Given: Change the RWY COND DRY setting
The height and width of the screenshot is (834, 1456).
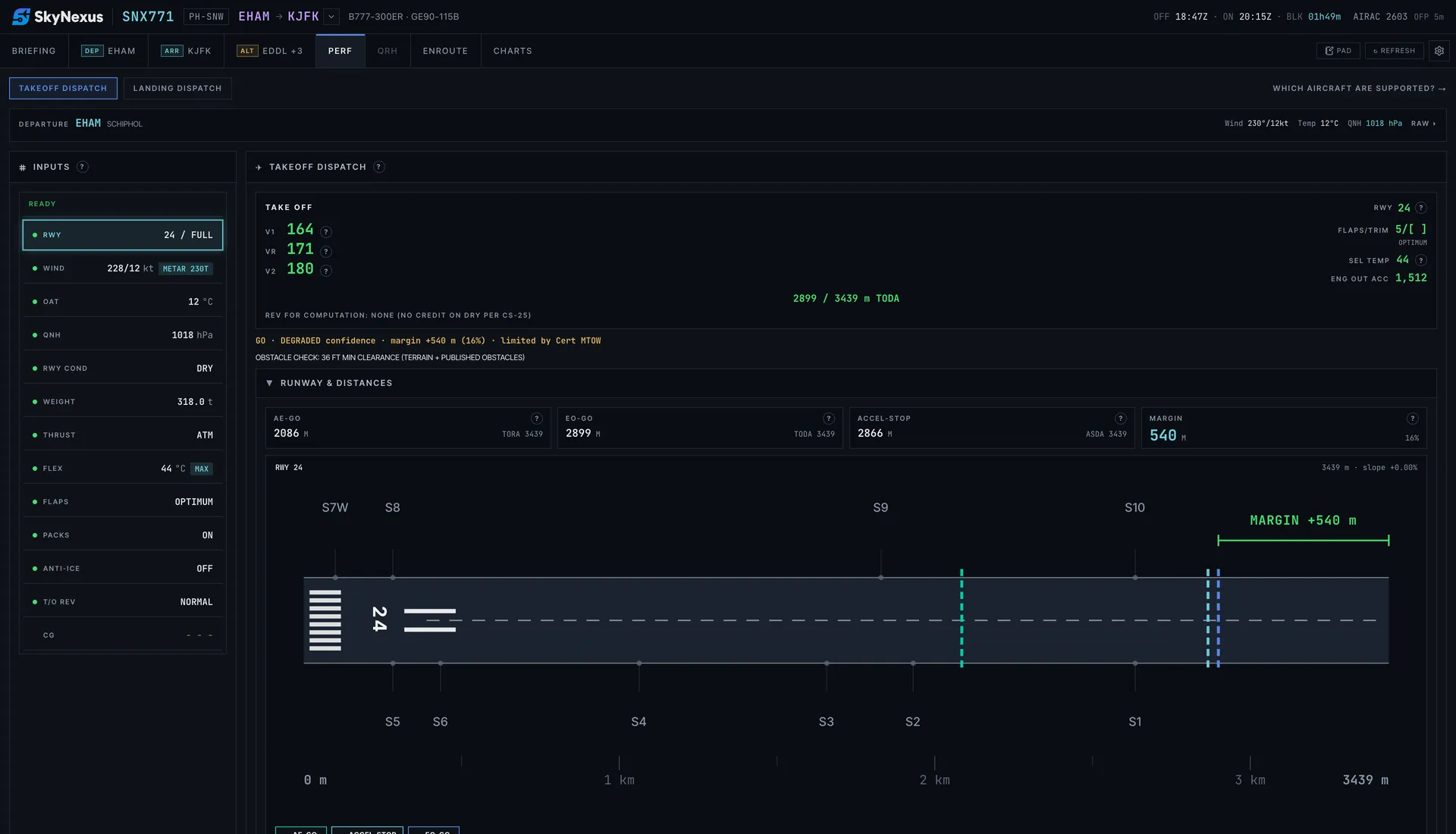Looking at the screenshot, I should (123, 368).
